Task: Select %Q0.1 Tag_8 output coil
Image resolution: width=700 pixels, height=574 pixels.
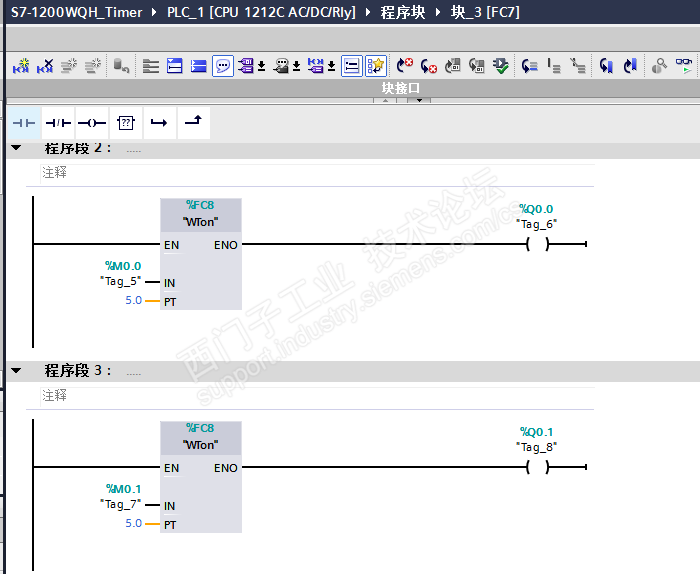Action: pos(538,467)
